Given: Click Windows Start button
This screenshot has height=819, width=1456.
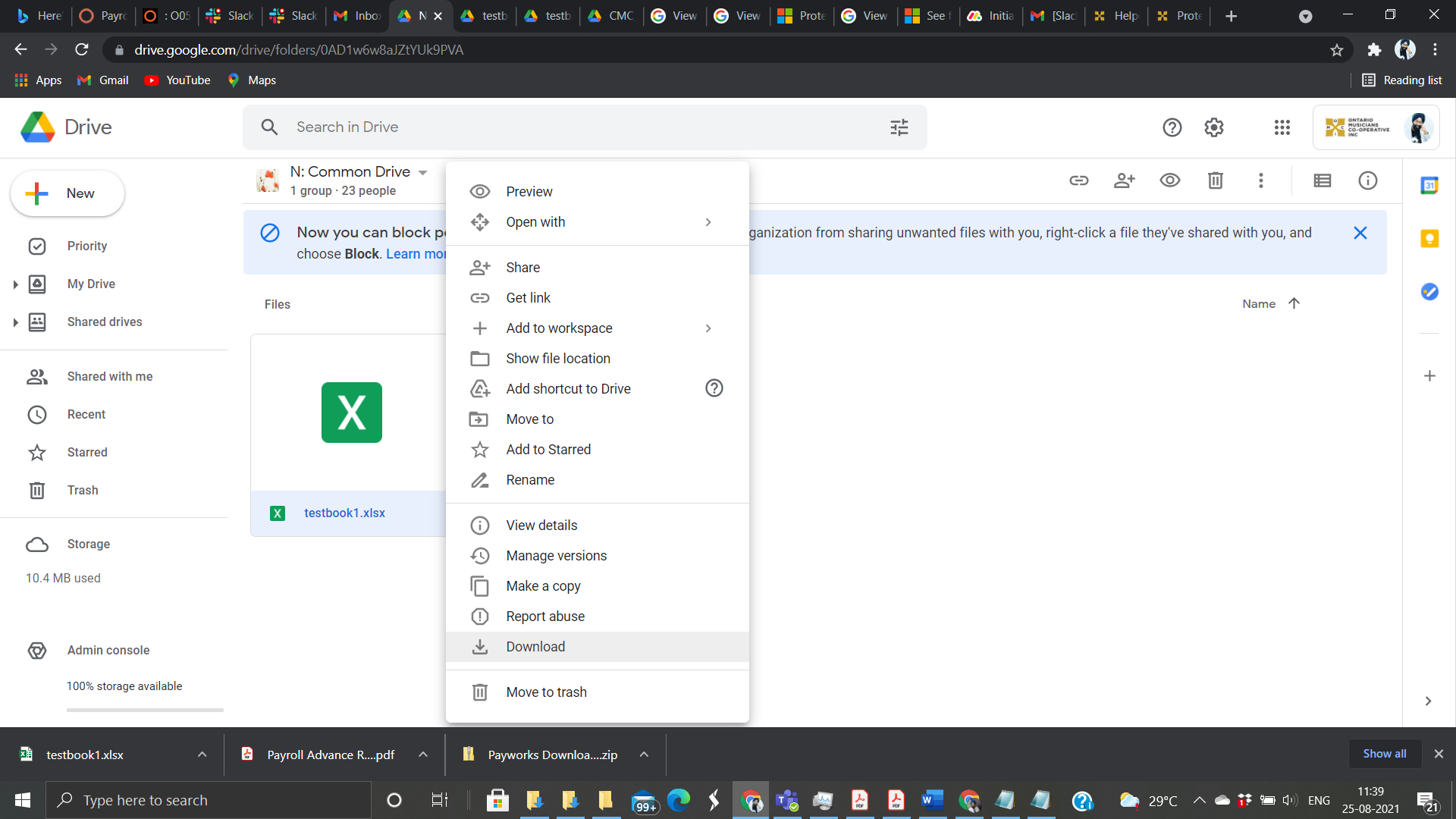Looking at the screenshot, I should (x=23, y=800).
